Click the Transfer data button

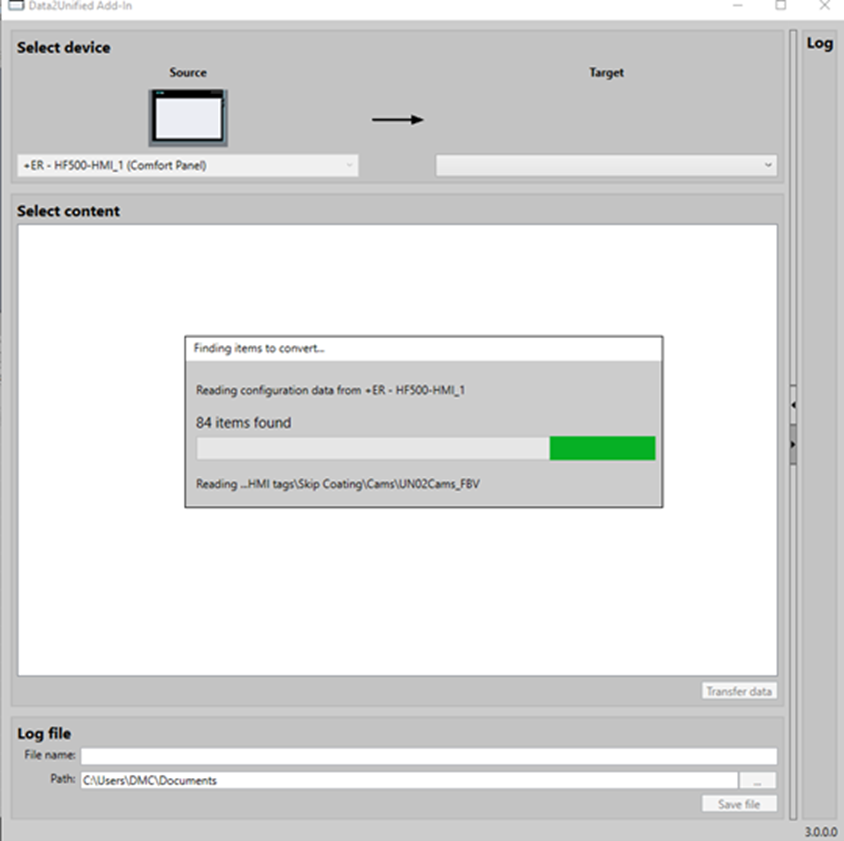click(739, 691)
